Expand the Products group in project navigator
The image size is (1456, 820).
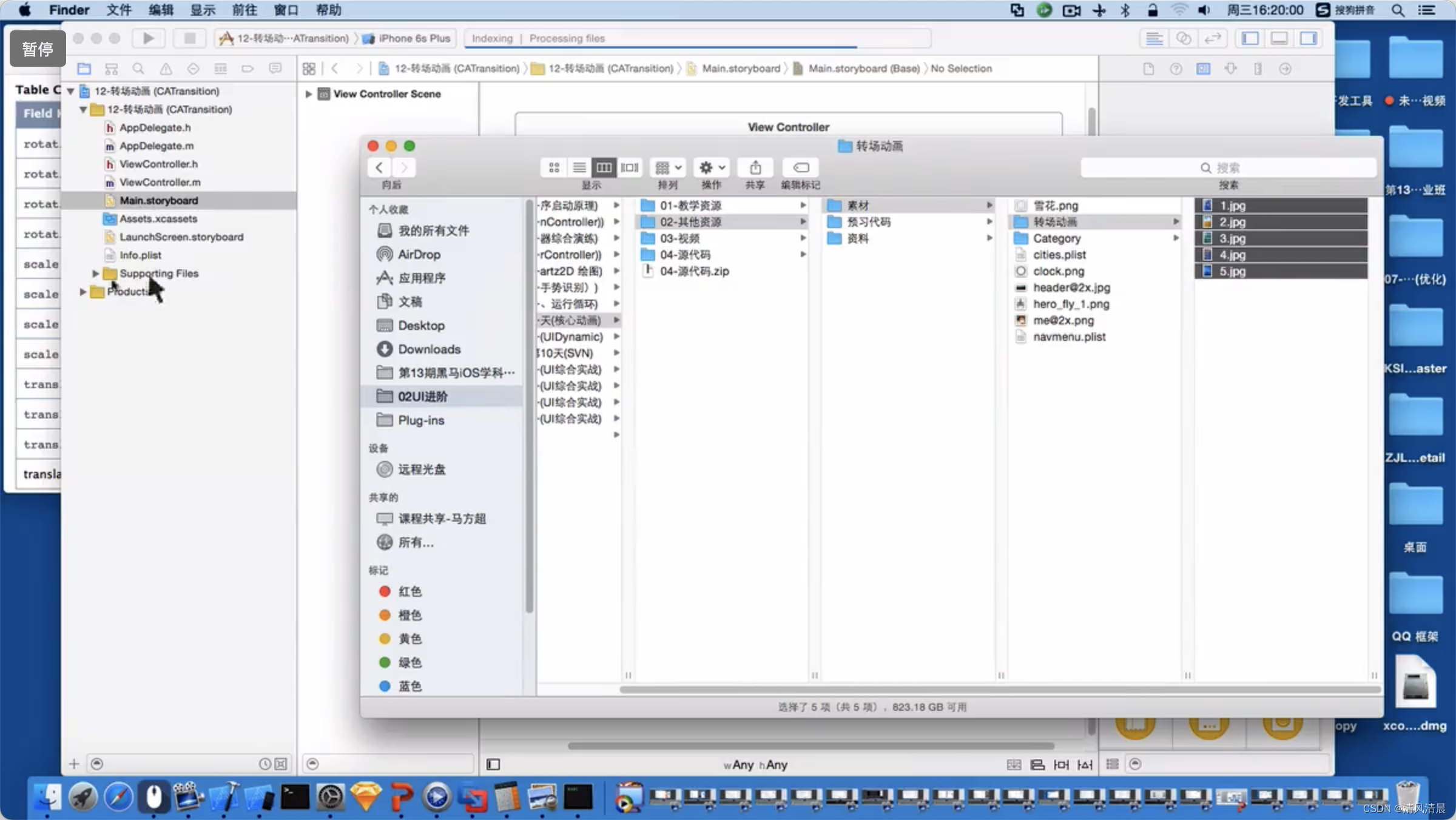(83, 291)
